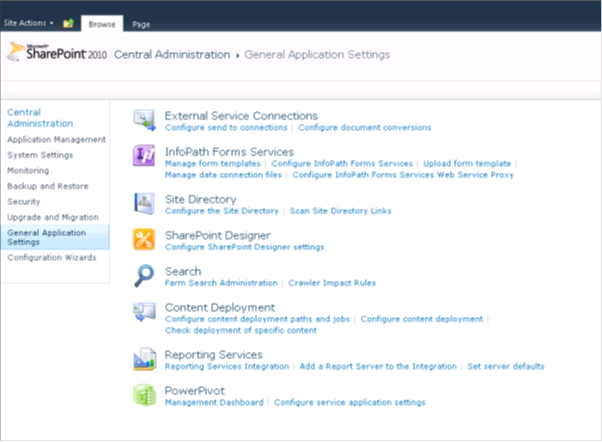Screen dimensions: 602x442
Task: Open InfoPath Forms Services Web Service Proxy link
Action: coord(403,175)
